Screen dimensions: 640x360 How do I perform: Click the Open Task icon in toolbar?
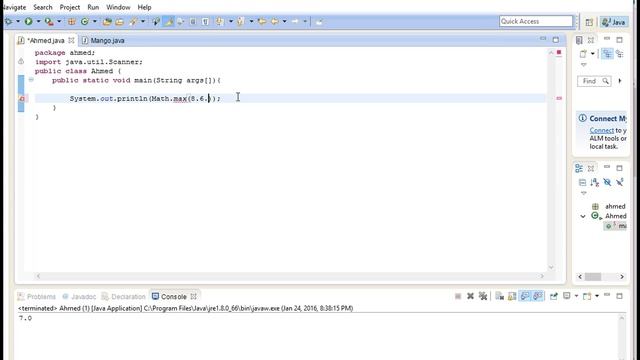pos(120,22)
